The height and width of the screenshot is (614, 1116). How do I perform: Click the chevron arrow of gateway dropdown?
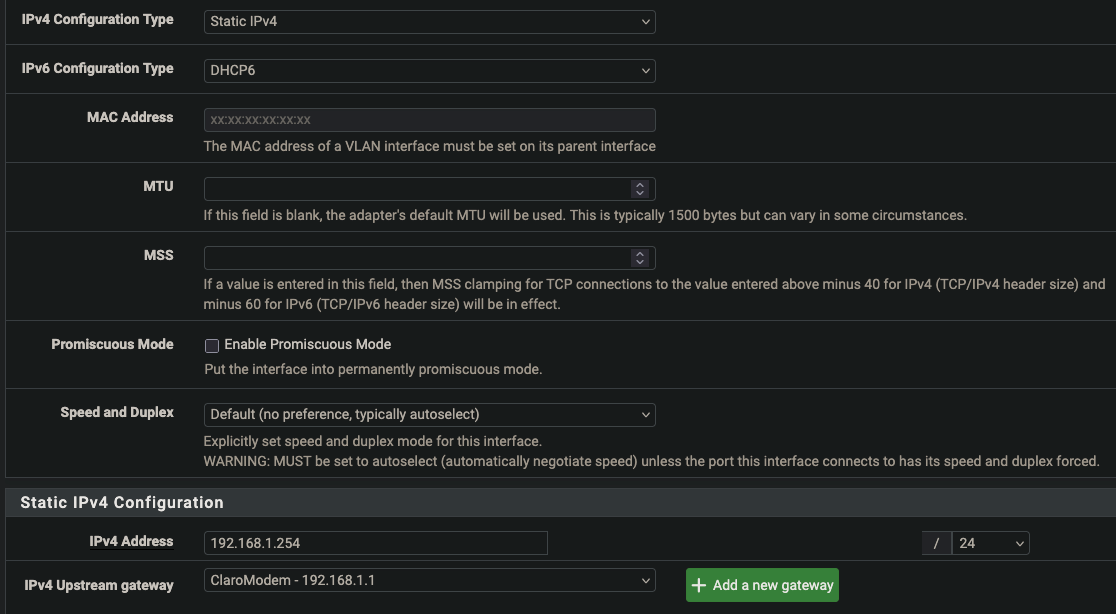point(645,580)
